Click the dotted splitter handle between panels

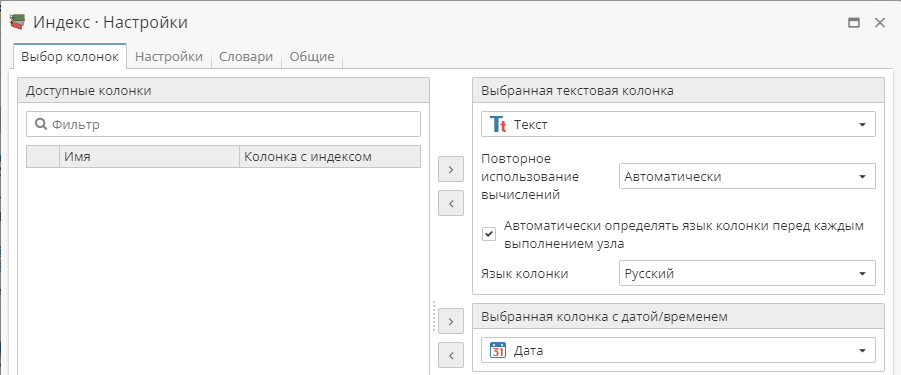click(x=434, y=316)
